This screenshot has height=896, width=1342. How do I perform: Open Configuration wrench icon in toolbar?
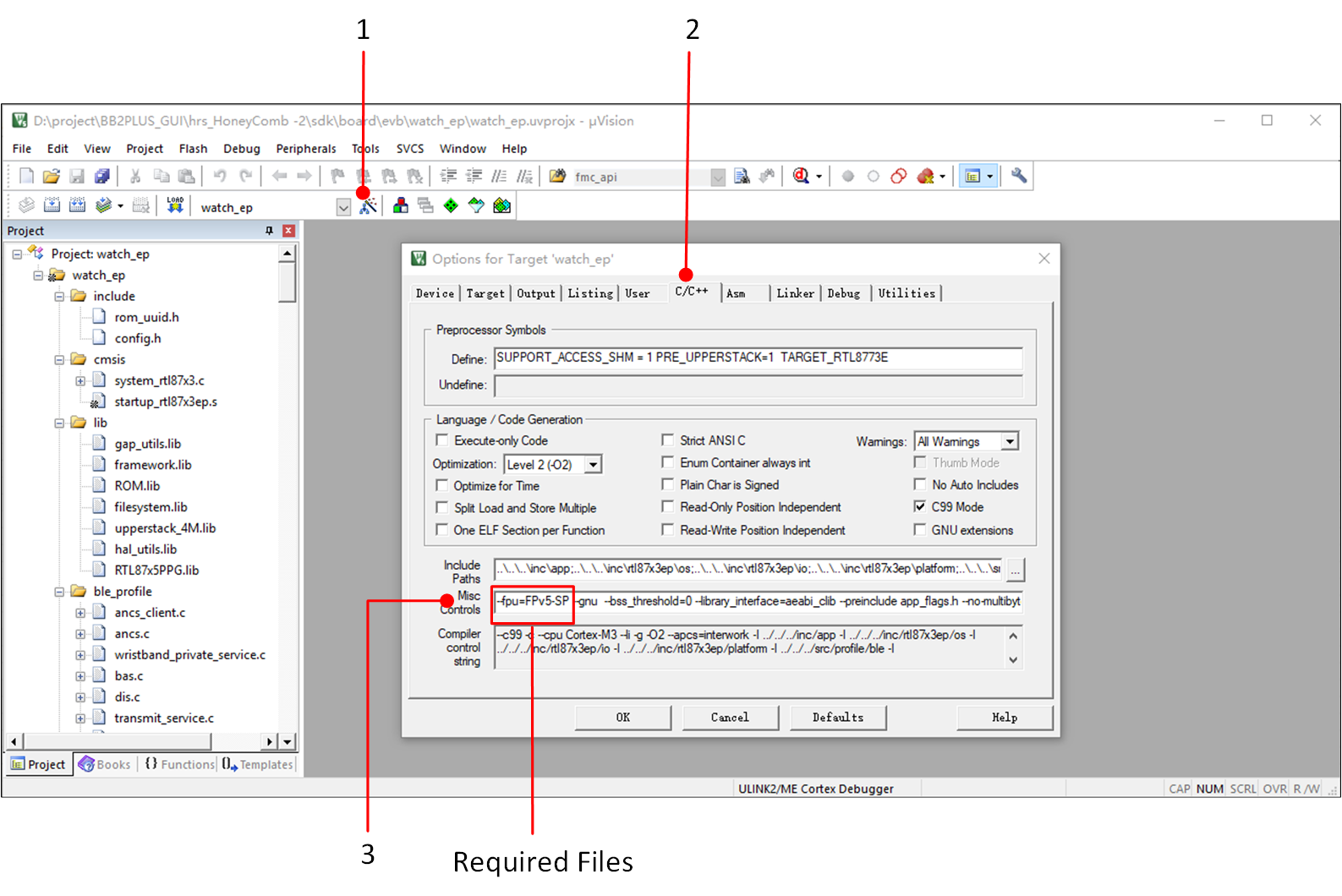[x=1019, y=176]
